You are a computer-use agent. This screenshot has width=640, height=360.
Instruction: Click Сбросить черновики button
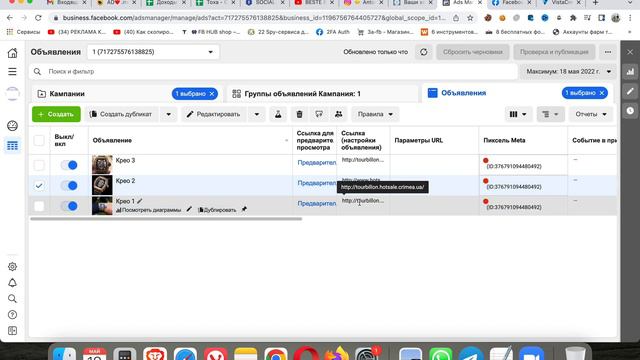coord(473,52)
